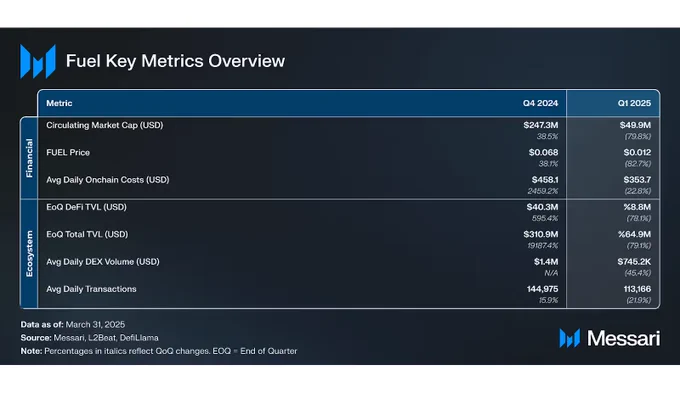Click the '(79.1%)' total TVL change
680x393 pixels.
[x=639, y=246]
